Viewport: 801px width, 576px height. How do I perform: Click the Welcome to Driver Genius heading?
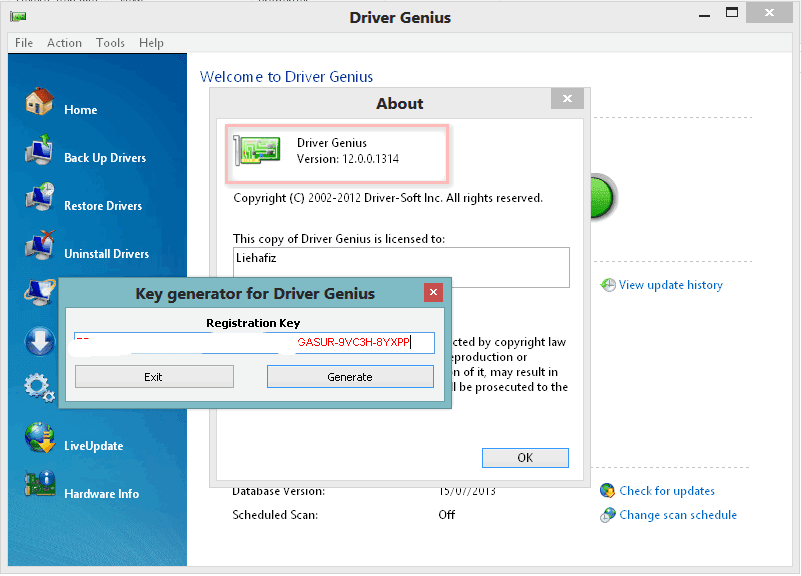[x=286, y=77]
